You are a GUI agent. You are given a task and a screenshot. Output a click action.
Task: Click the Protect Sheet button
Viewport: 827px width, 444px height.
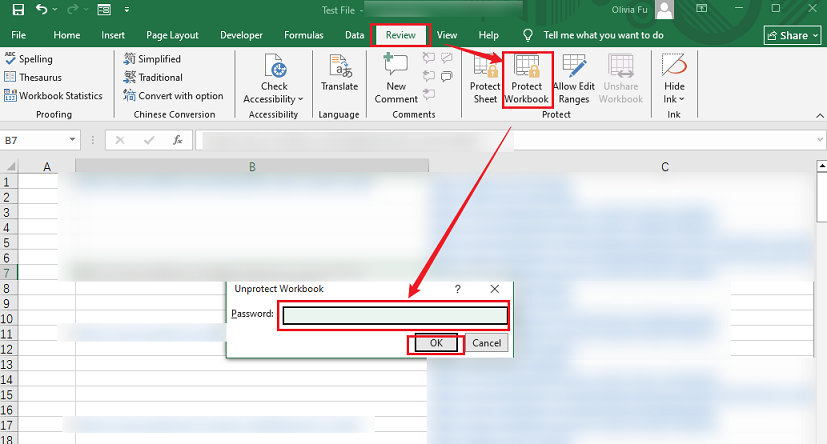(x=485, y=79)
